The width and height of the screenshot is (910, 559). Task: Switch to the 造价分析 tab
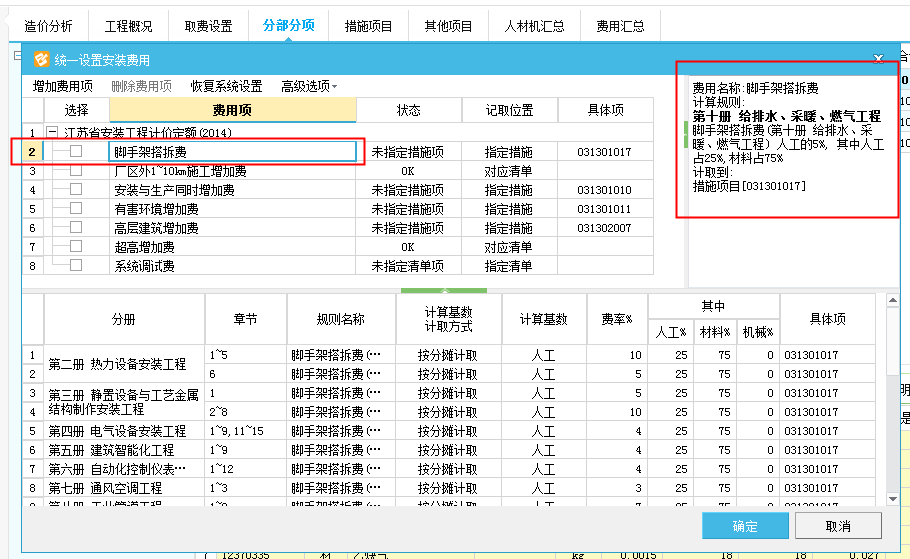47,26
